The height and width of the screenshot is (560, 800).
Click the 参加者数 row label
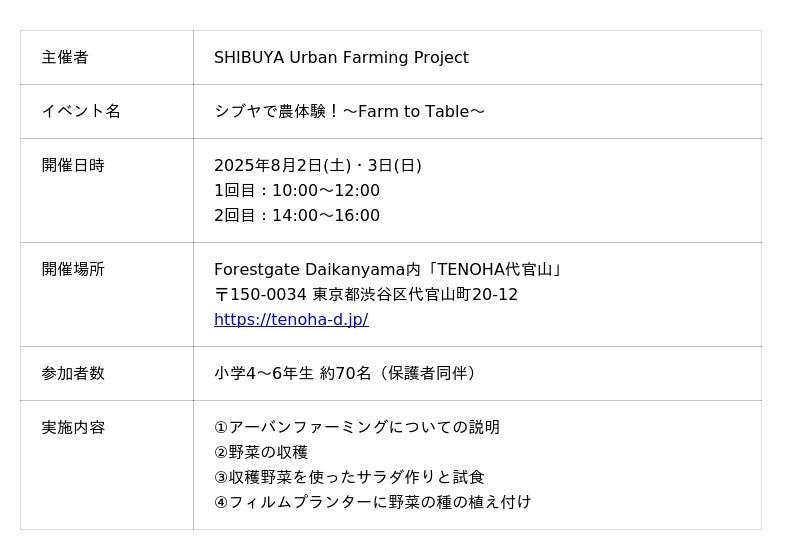coord(73,374)
